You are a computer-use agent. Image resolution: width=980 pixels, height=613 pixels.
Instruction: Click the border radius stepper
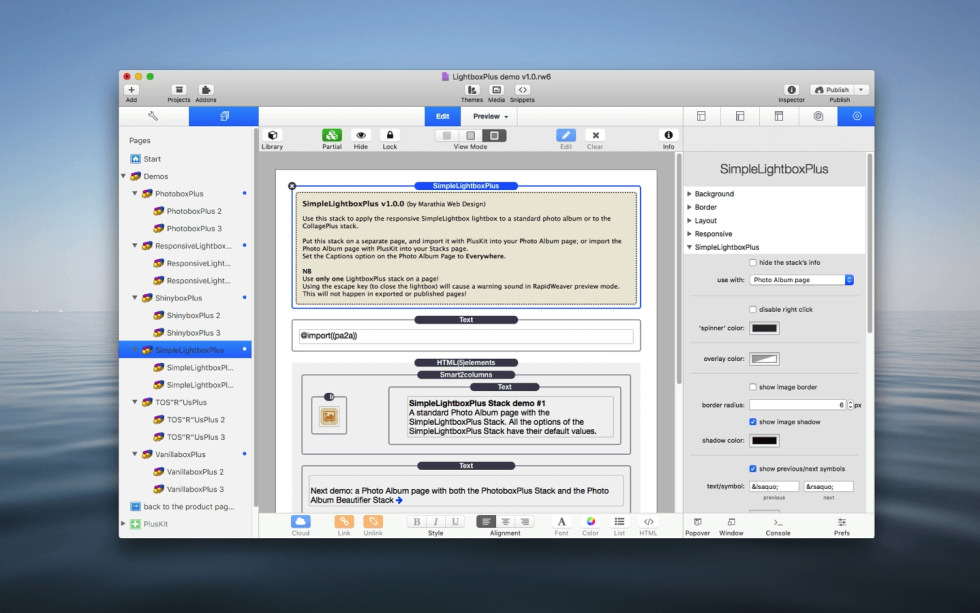tap(850, 405)
